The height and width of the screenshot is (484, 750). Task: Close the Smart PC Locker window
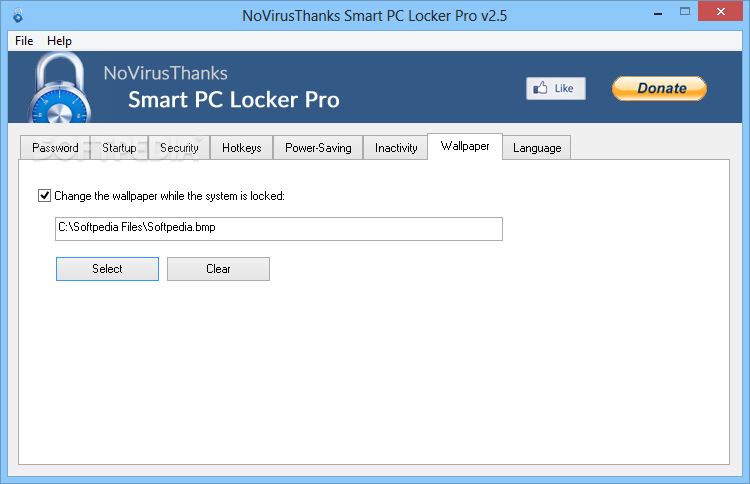pos(720,11)
